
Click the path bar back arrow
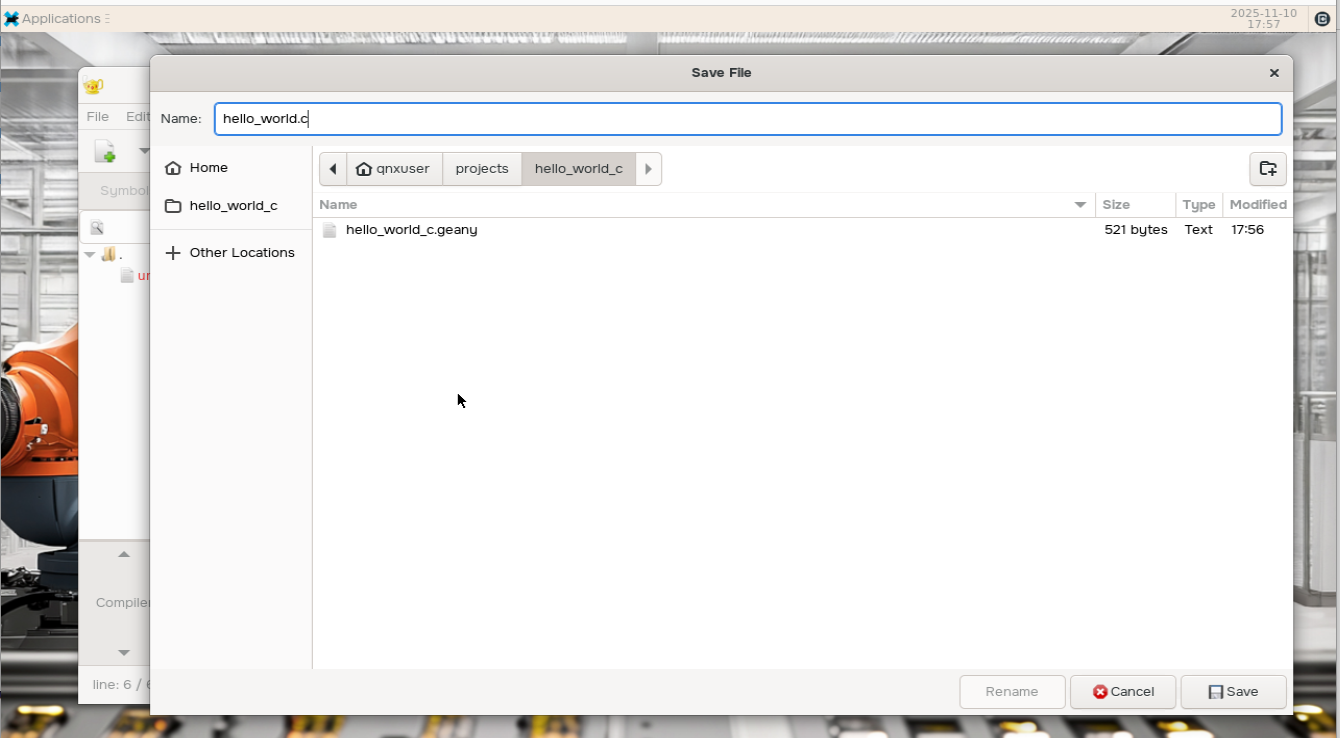[333, 169]
